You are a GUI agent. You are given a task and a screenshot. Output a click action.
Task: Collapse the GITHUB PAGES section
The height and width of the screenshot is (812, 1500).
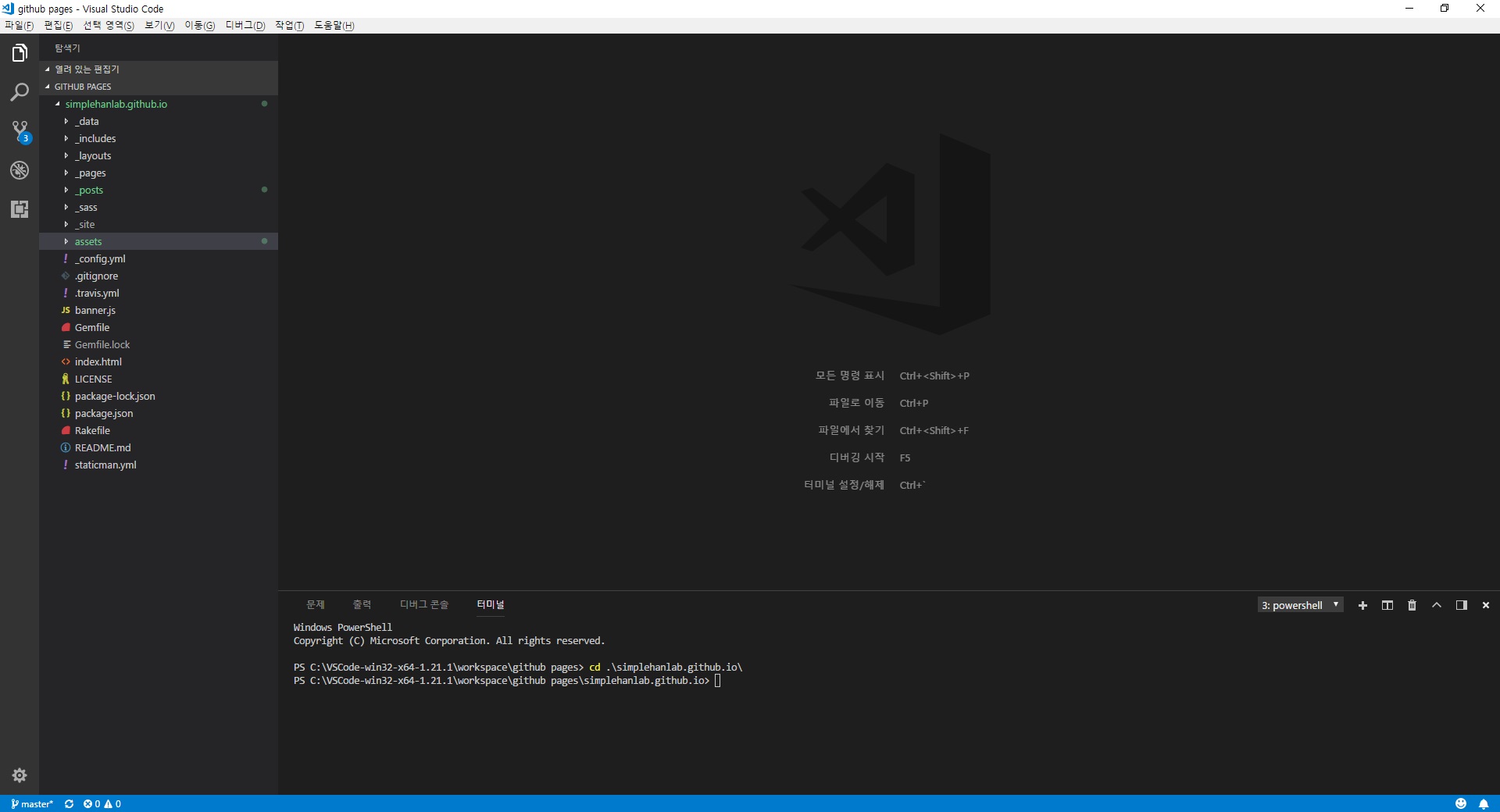[159, 87]
